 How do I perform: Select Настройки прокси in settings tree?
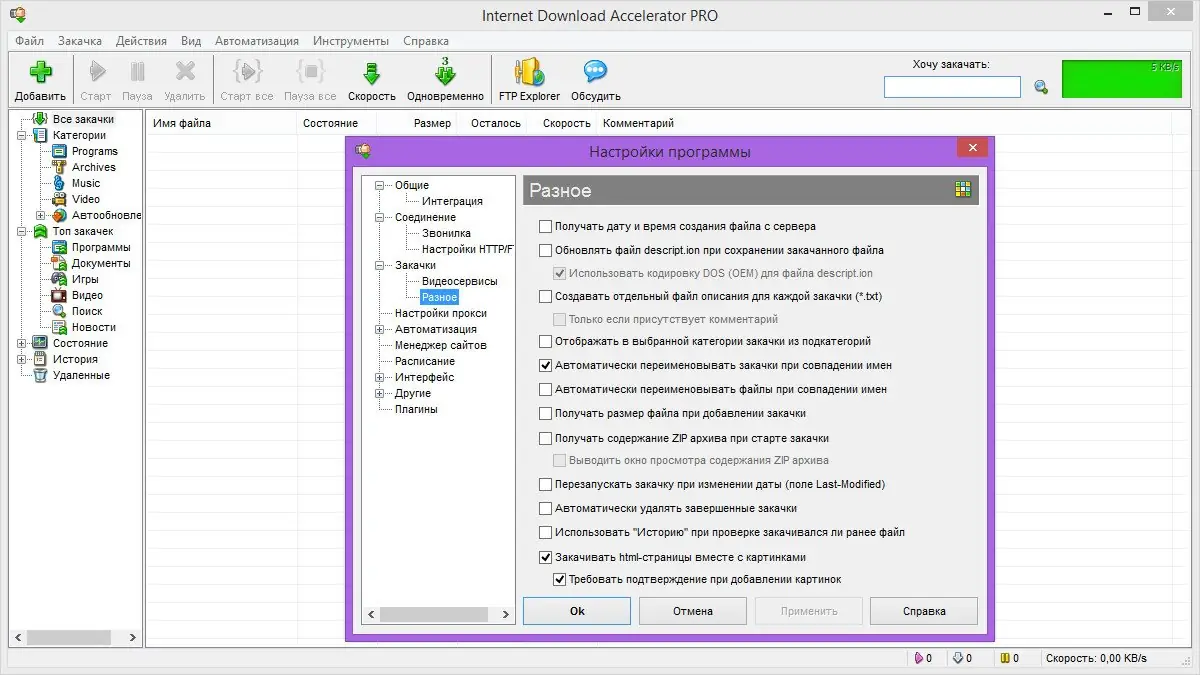[x=440, y=313]
